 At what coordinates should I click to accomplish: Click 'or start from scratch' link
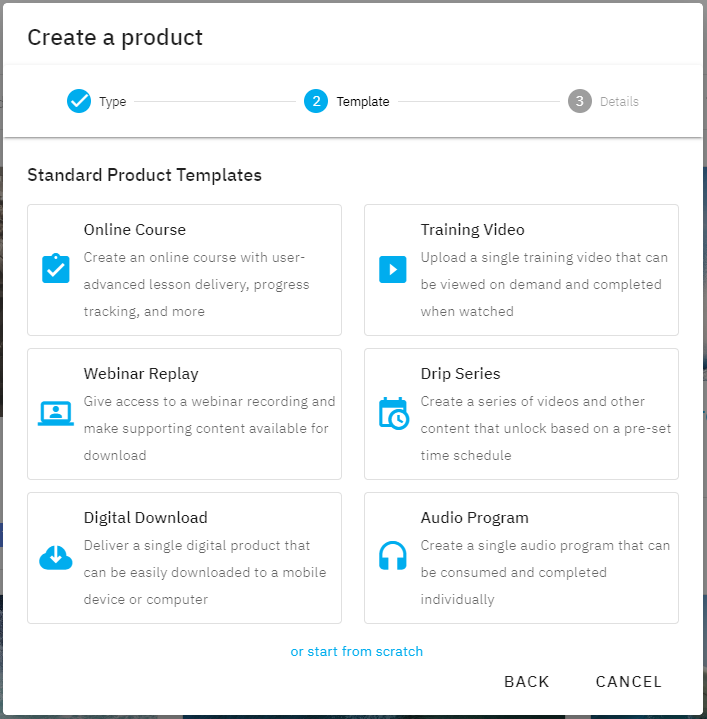click(357, 652)
